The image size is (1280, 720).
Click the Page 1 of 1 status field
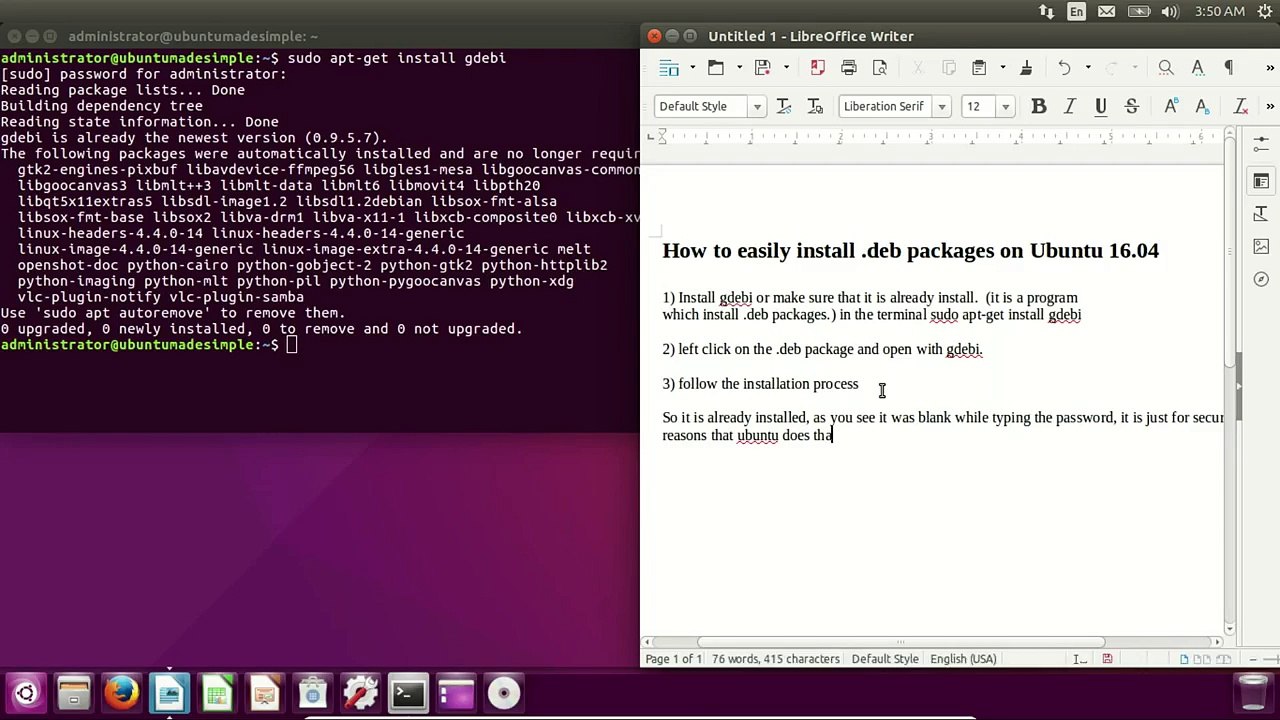[x=674, y=659]
